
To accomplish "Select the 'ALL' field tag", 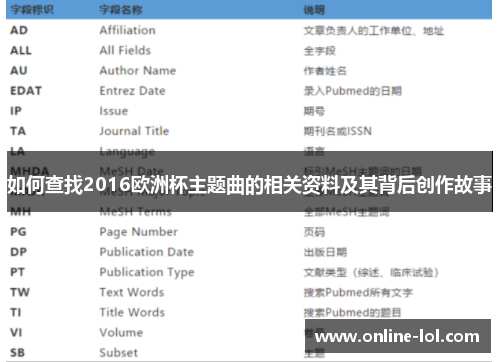I will pyautogui.click(x=21, y=51).
